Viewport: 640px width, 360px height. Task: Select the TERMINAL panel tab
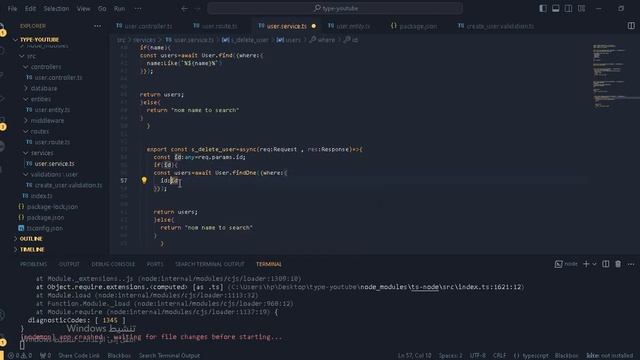(269, 264)
